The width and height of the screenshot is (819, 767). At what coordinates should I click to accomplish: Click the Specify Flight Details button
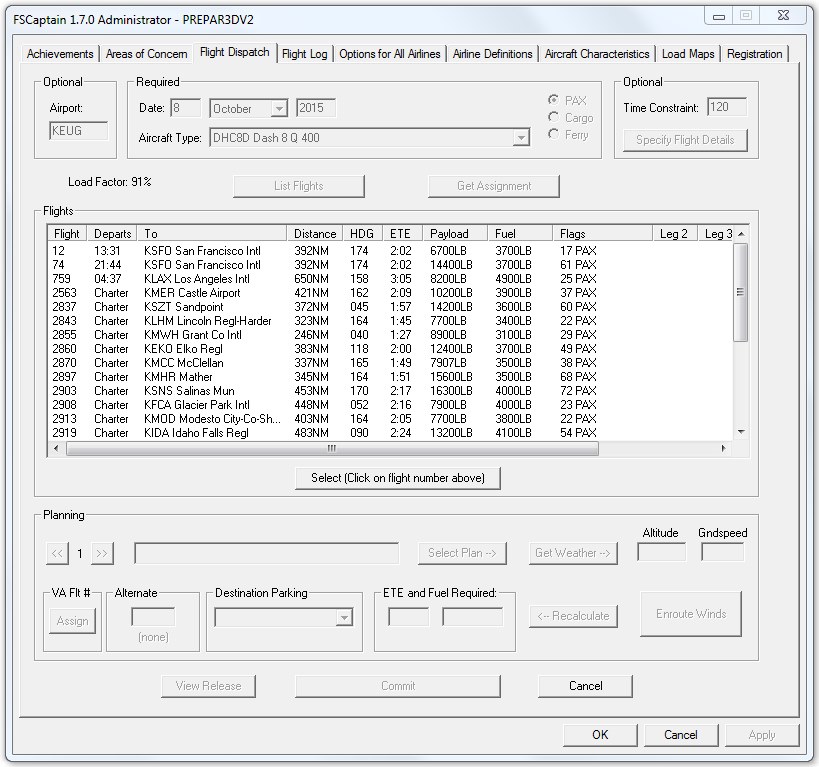(x=685, y=140)
